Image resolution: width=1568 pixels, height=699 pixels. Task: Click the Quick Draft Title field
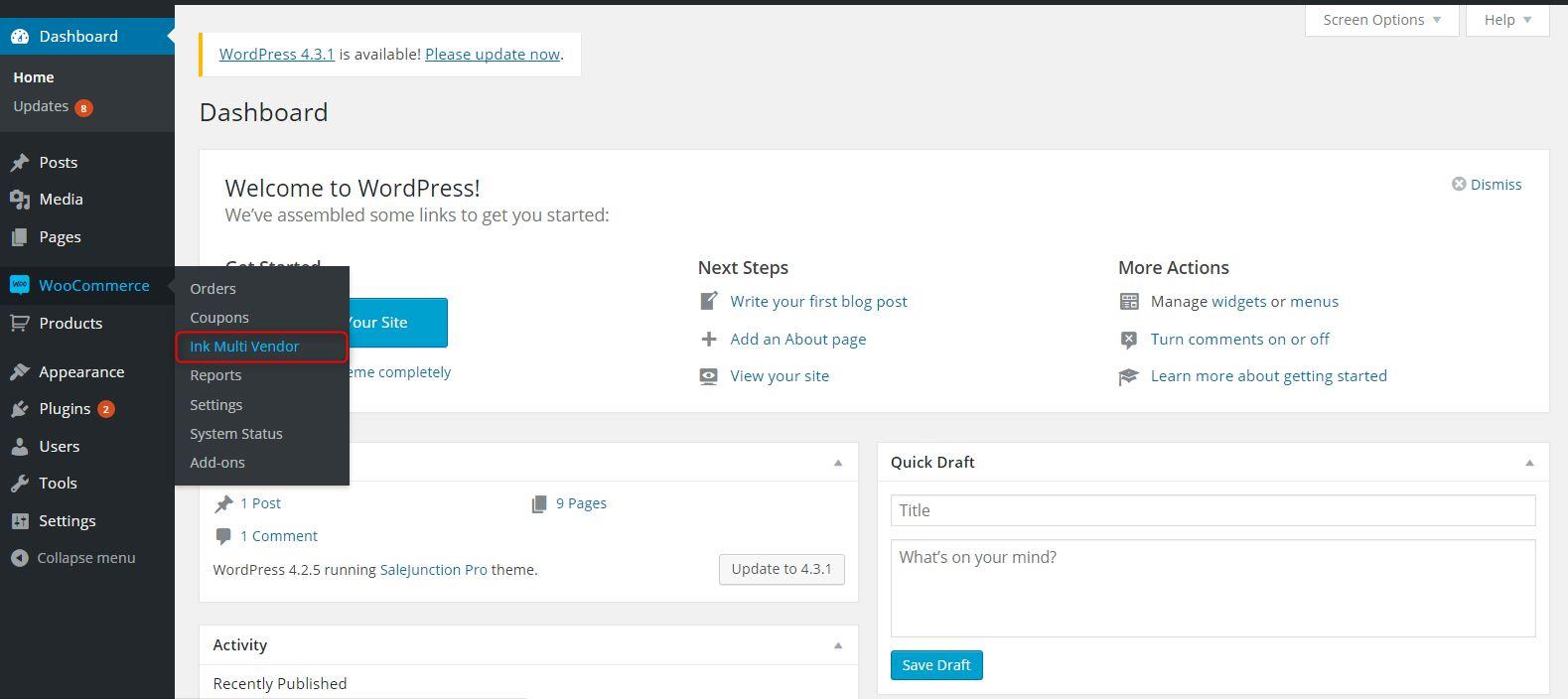tap(1212, 510)
